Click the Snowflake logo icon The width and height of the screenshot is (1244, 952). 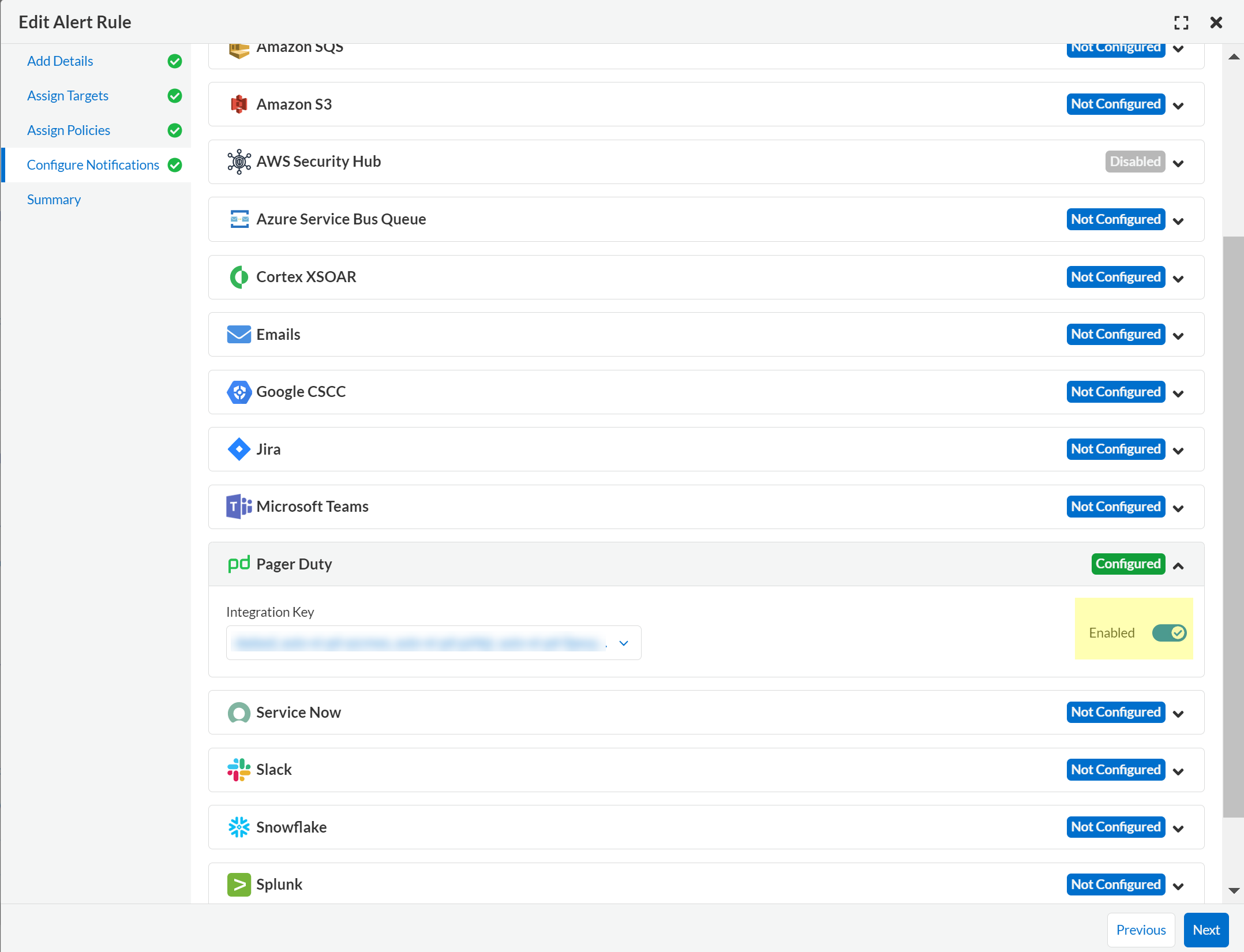point(239,827)
